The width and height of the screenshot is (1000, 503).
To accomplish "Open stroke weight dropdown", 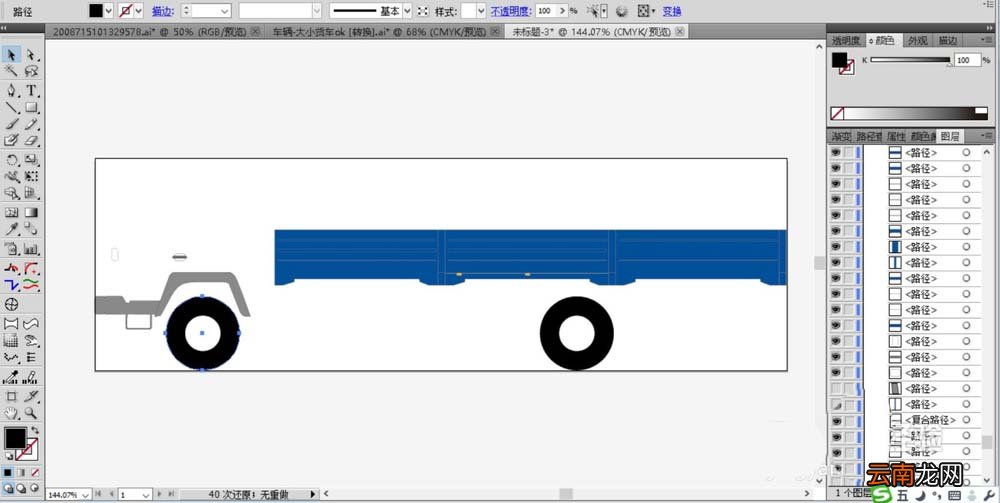I will click(224, 11).
